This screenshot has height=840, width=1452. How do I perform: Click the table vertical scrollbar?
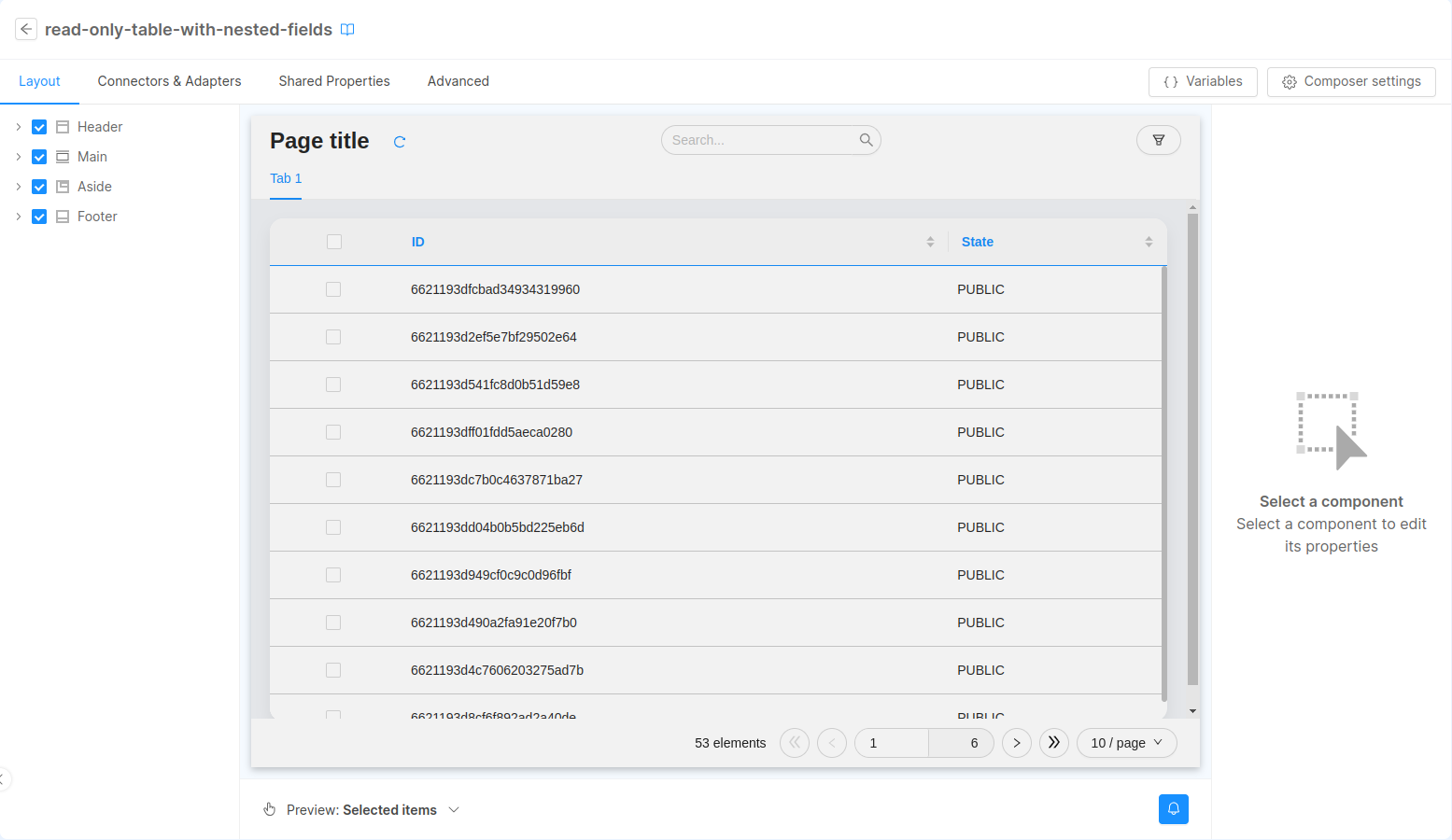tap(1192, 448)
